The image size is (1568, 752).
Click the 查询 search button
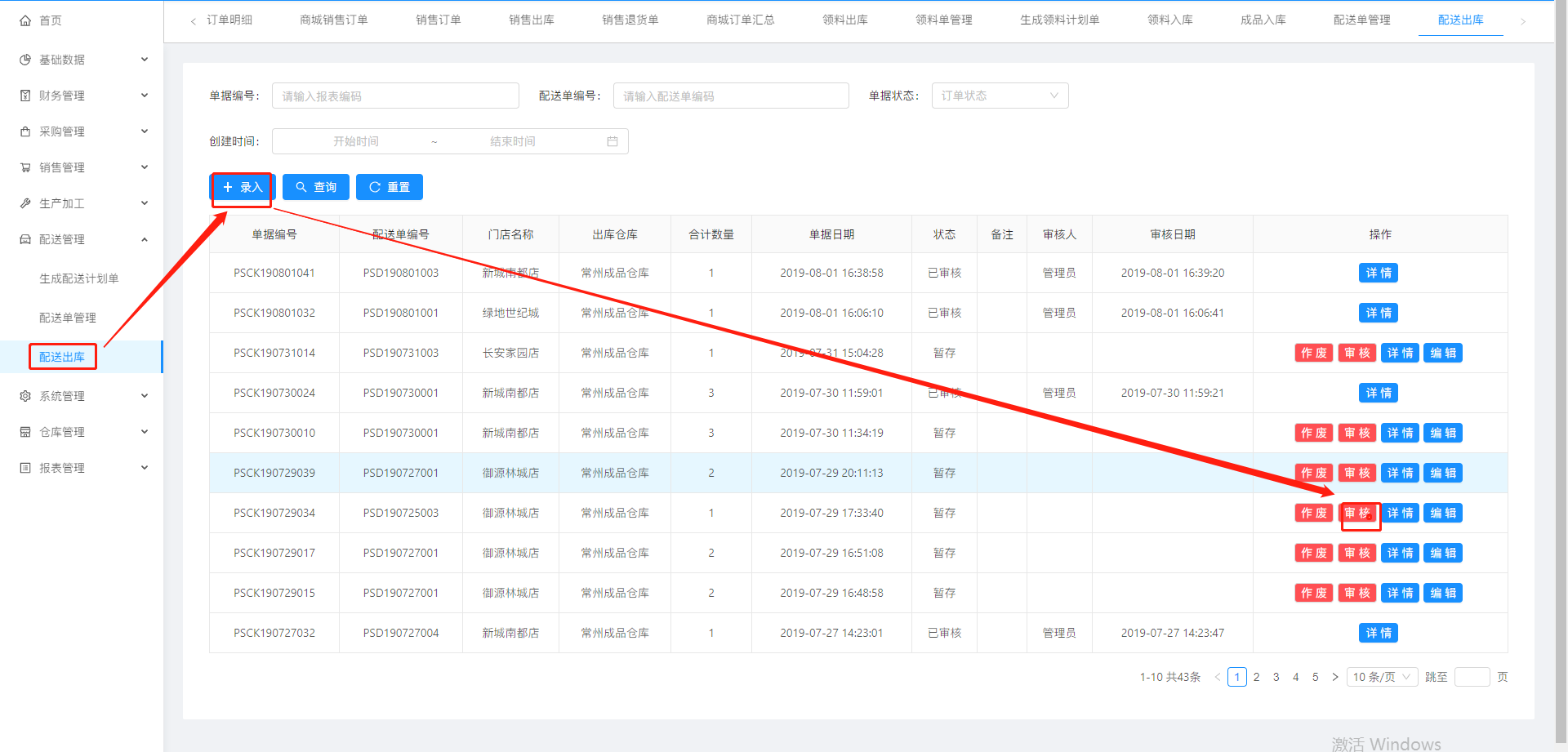(x=316, y=187)
